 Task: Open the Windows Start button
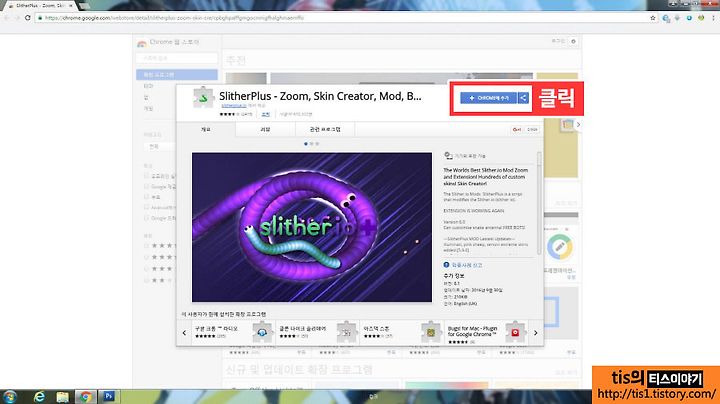9,396
